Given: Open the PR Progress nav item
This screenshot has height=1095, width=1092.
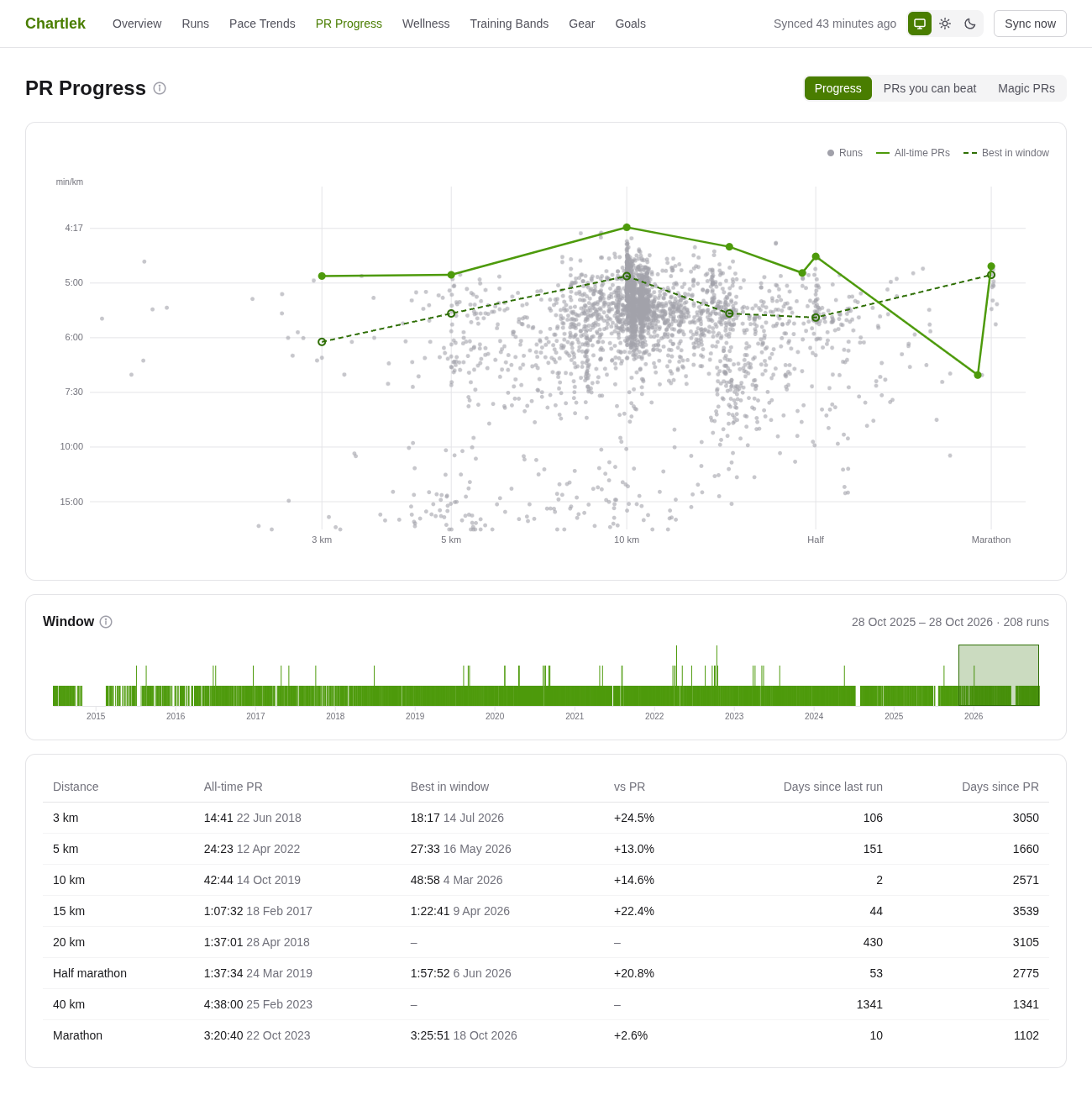Looking at the screenshot, I should 349,24.
